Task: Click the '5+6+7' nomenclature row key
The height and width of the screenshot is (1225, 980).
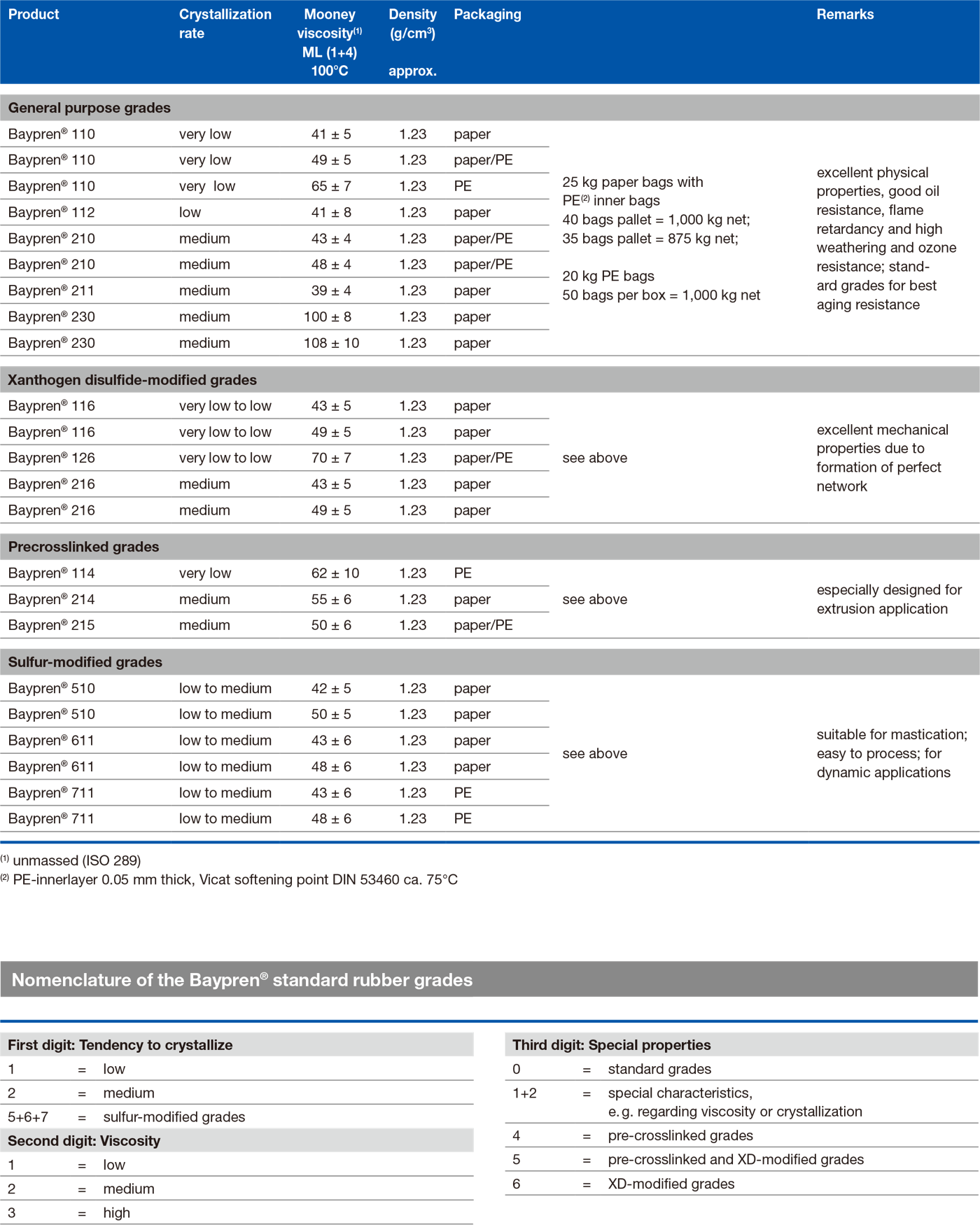Action: point(28,1117)
